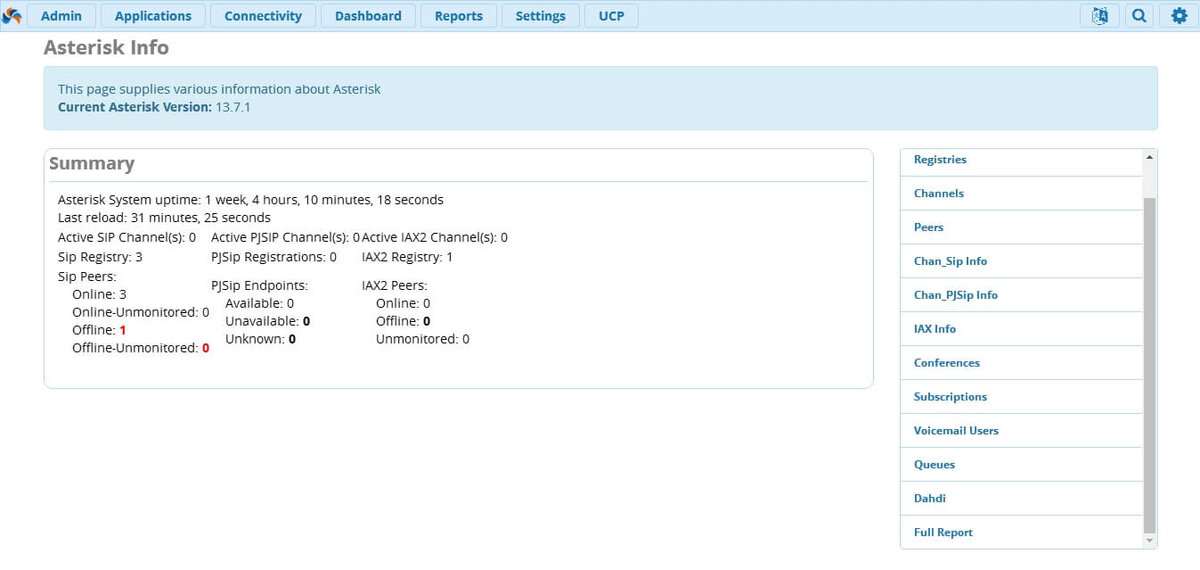
Task: Select Peers in the side list
Action: click(1021, 227)
